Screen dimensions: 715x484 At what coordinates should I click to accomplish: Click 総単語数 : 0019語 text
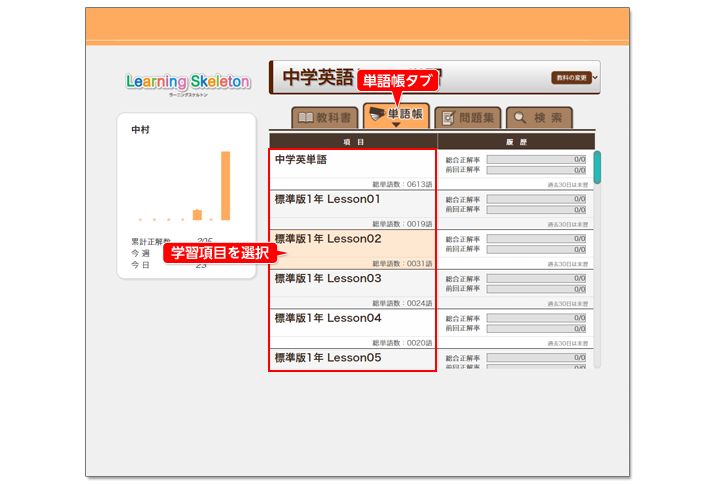(402, 224)
